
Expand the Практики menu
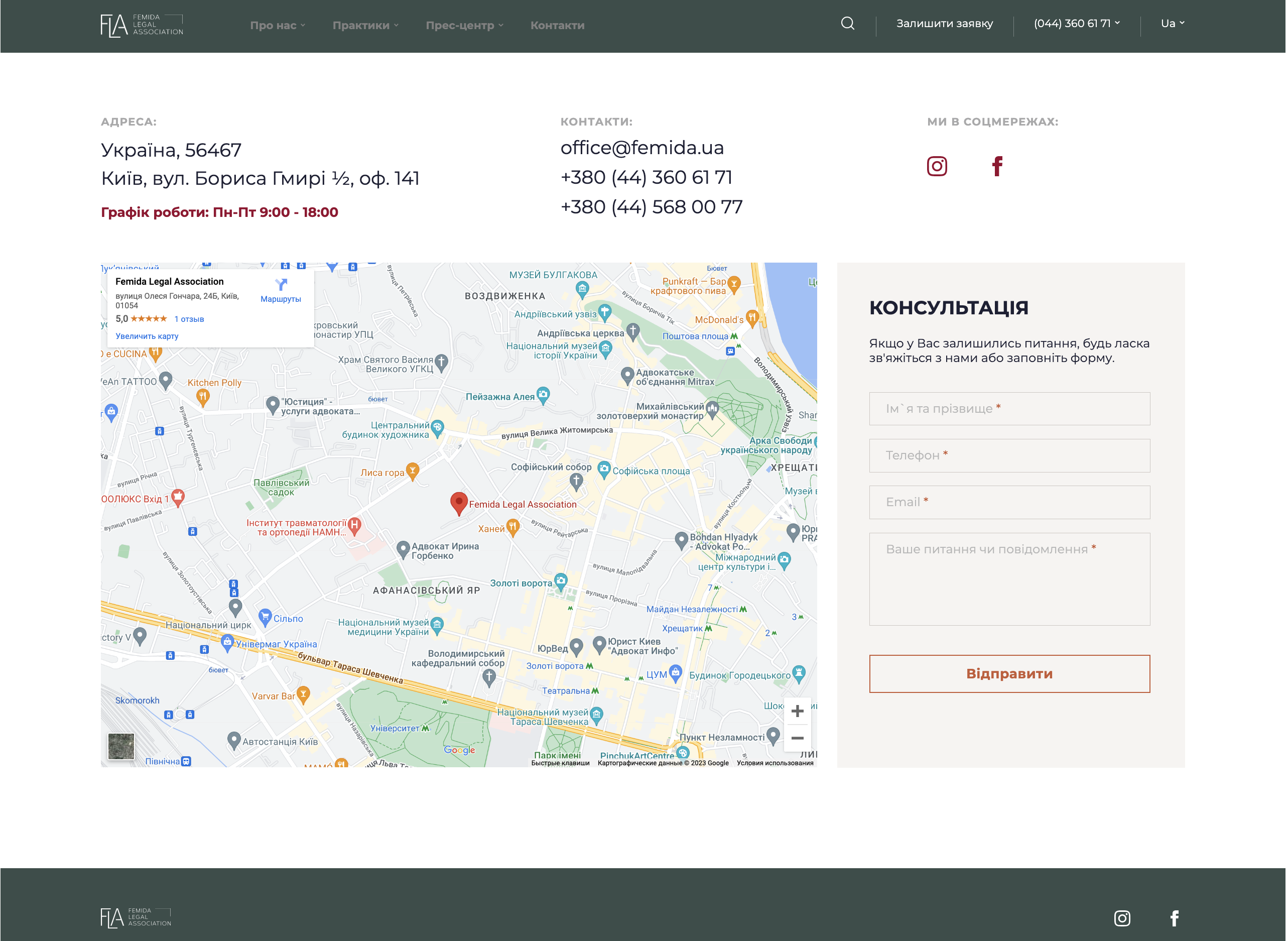(x=366, y=25)
